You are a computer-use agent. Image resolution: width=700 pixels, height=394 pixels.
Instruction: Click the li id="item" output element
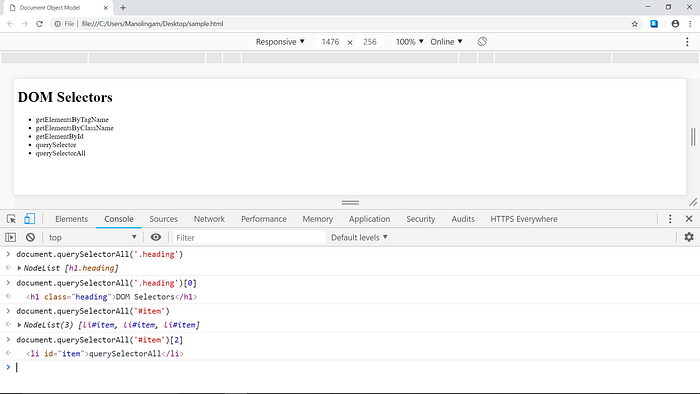pos(104,354)
